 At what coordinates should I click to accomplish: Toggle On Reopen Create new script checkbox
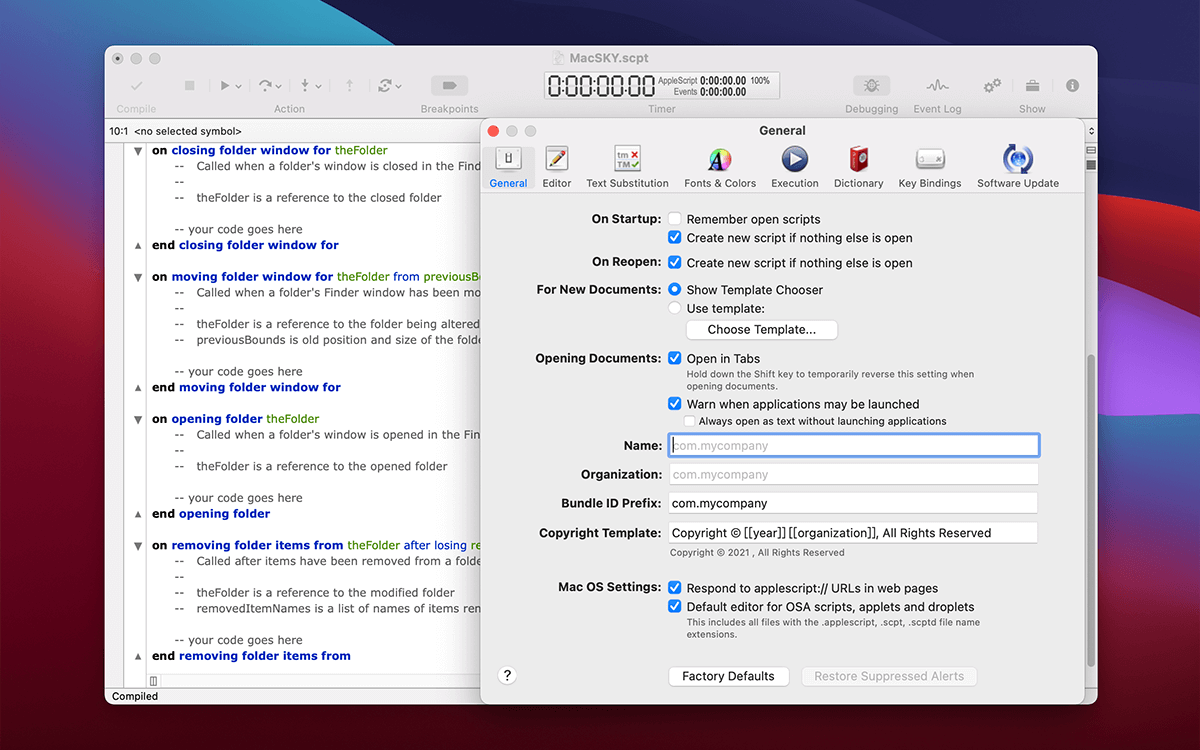coord(675,263)
